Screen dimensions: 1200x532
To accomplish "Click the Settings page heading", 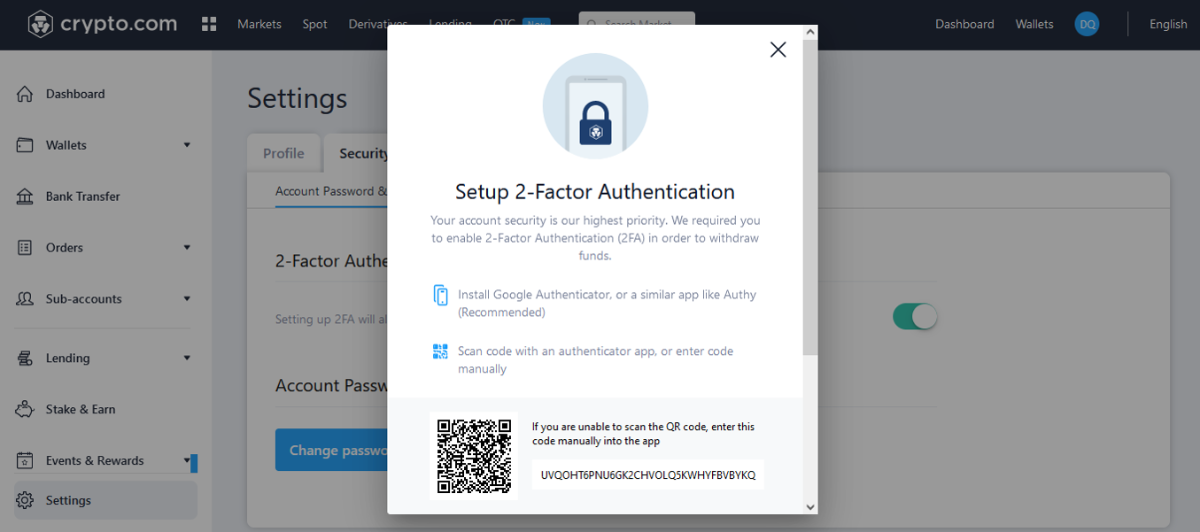I will click(297, 99).
